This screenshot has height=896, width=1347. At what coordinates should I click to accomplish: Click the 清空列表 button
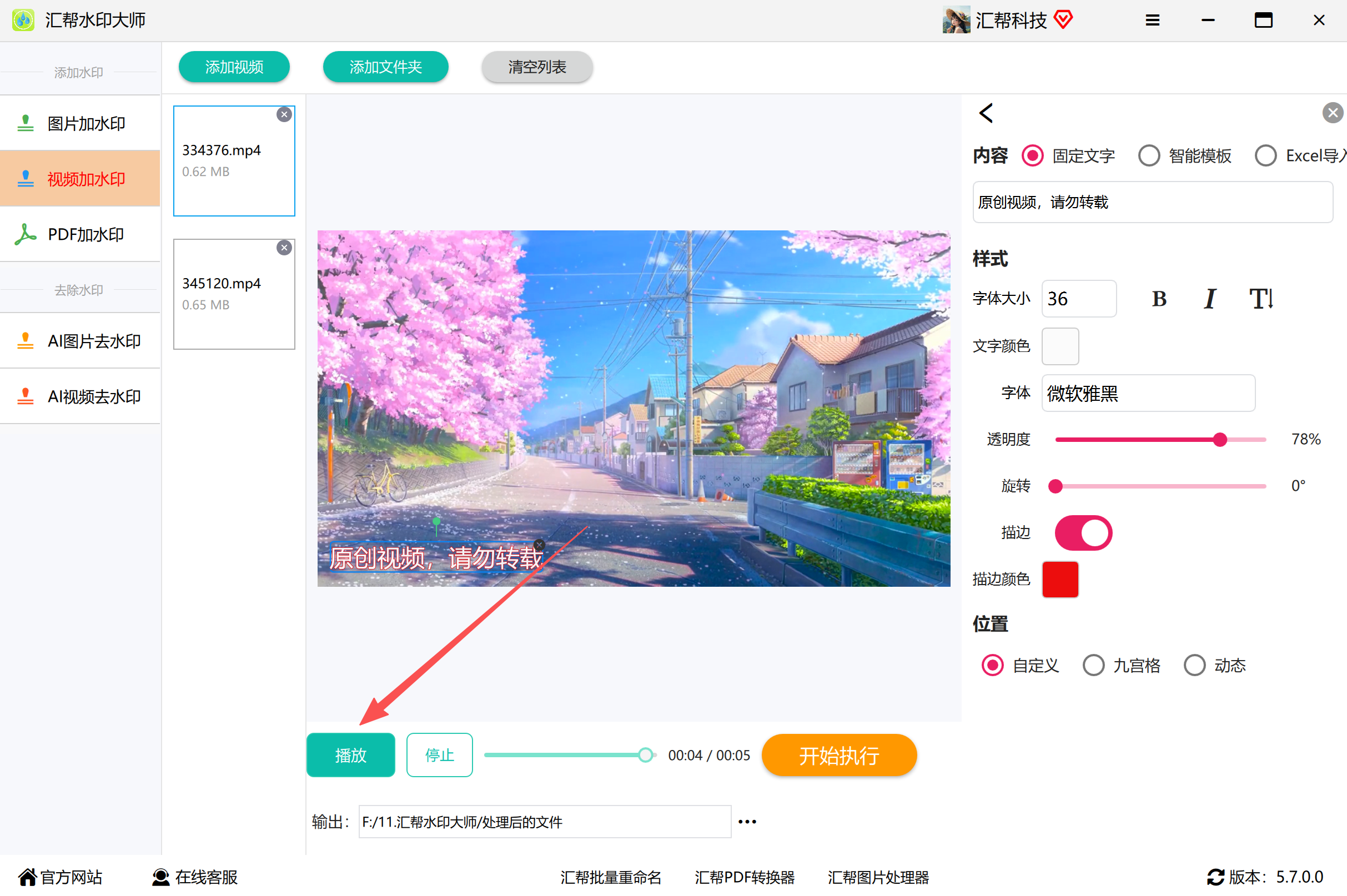(x=537, y=67)
